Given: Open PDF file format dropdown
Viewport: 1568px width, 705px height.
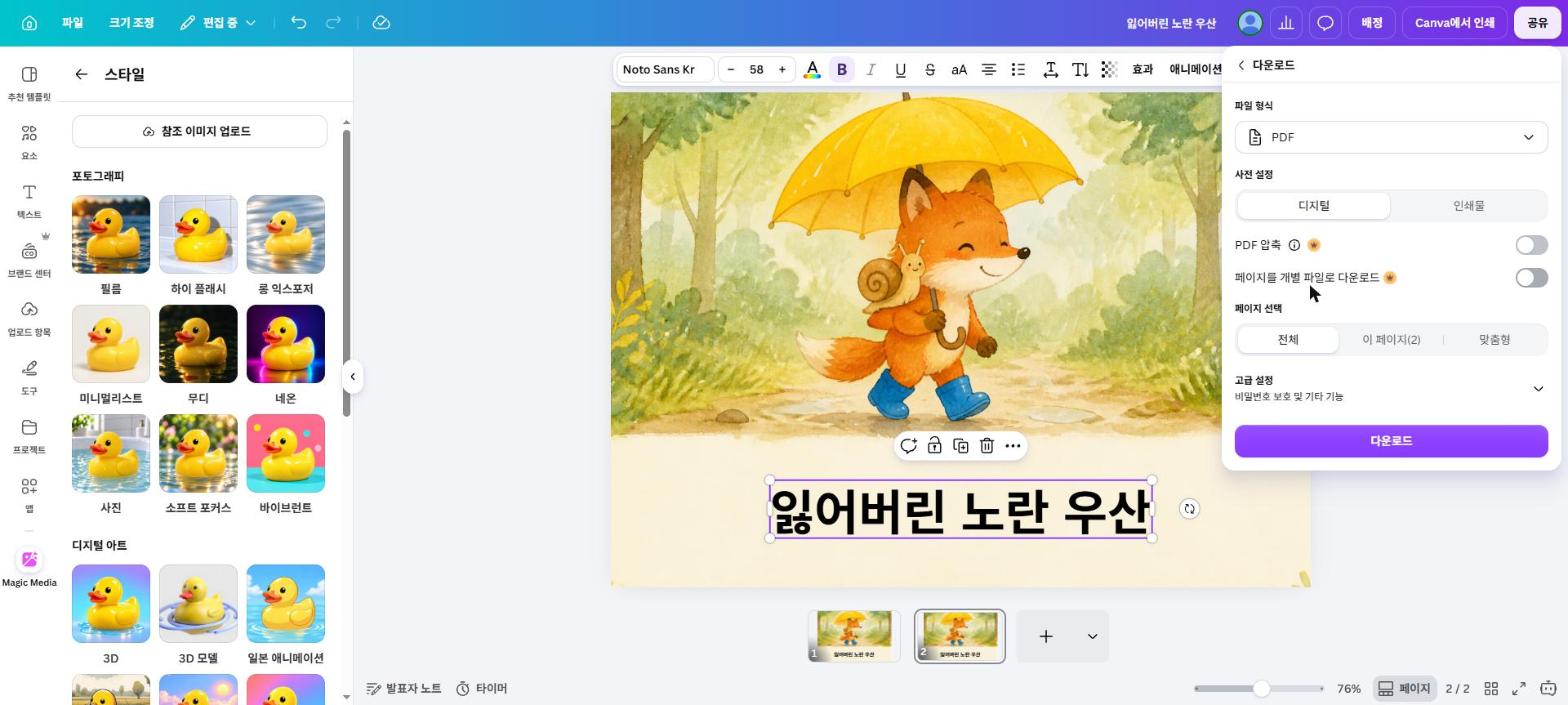Looking at the screenshot, I should click(x=1391, y=137).
